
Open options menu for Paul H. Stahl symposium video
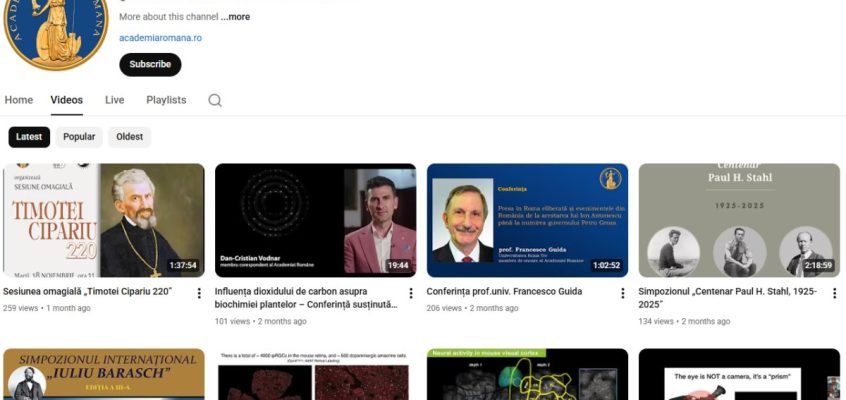pos(834,293)
